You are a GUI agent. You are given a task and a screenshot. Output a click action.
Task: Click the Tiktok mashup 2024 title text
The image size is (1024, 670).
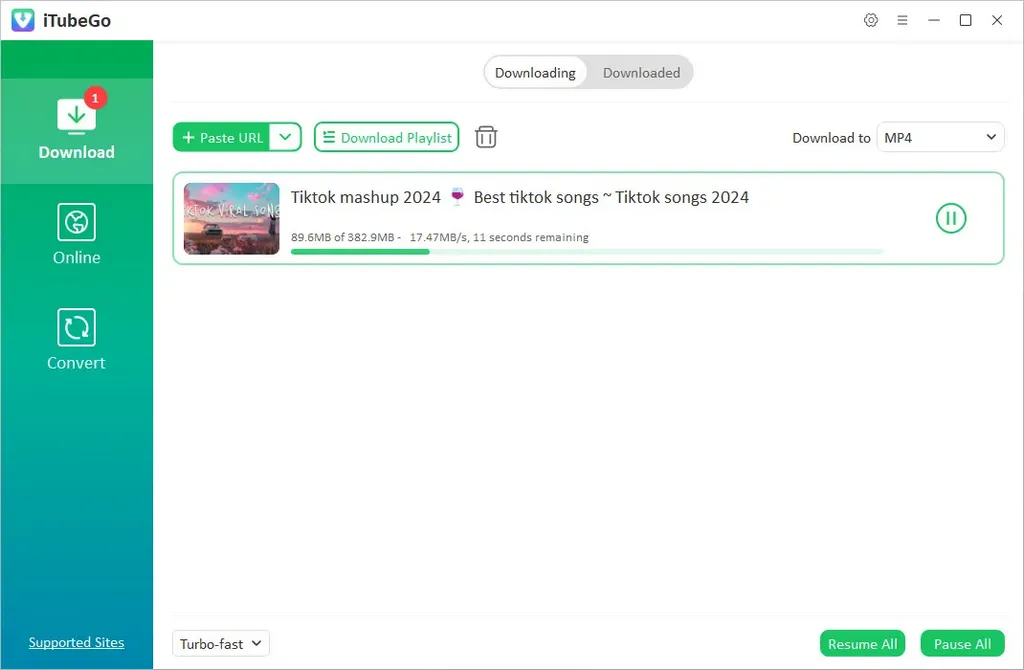pos(520,197)
